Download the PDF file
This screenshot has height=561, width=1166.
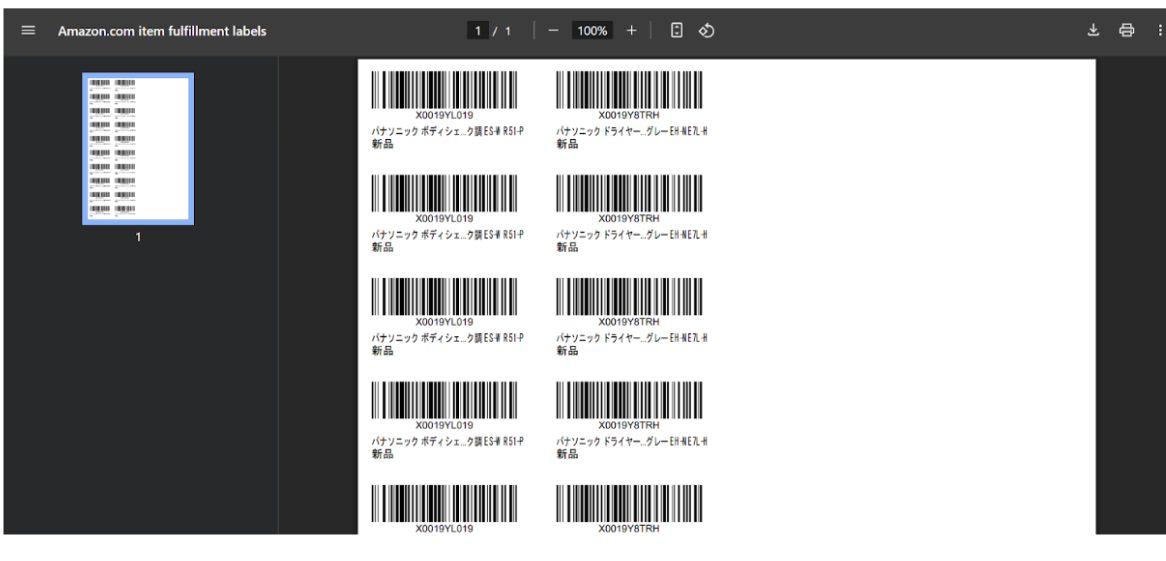pyautogui.click(x=1093, y=31)
